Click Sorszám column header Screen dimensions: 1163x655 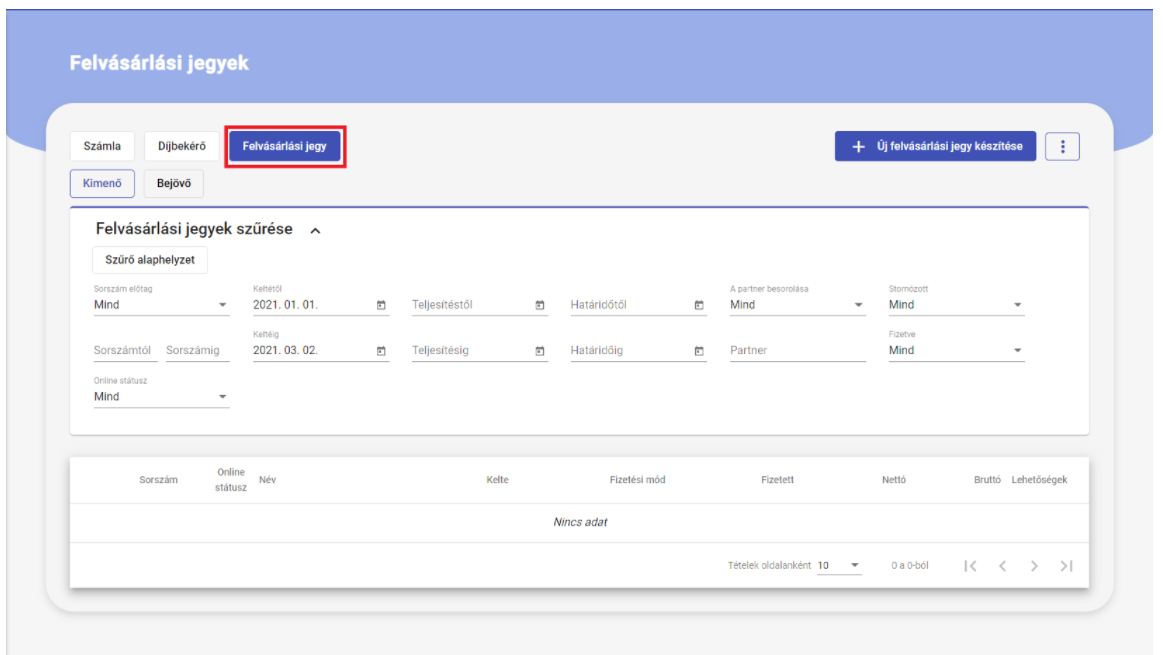tap(158, 480)
